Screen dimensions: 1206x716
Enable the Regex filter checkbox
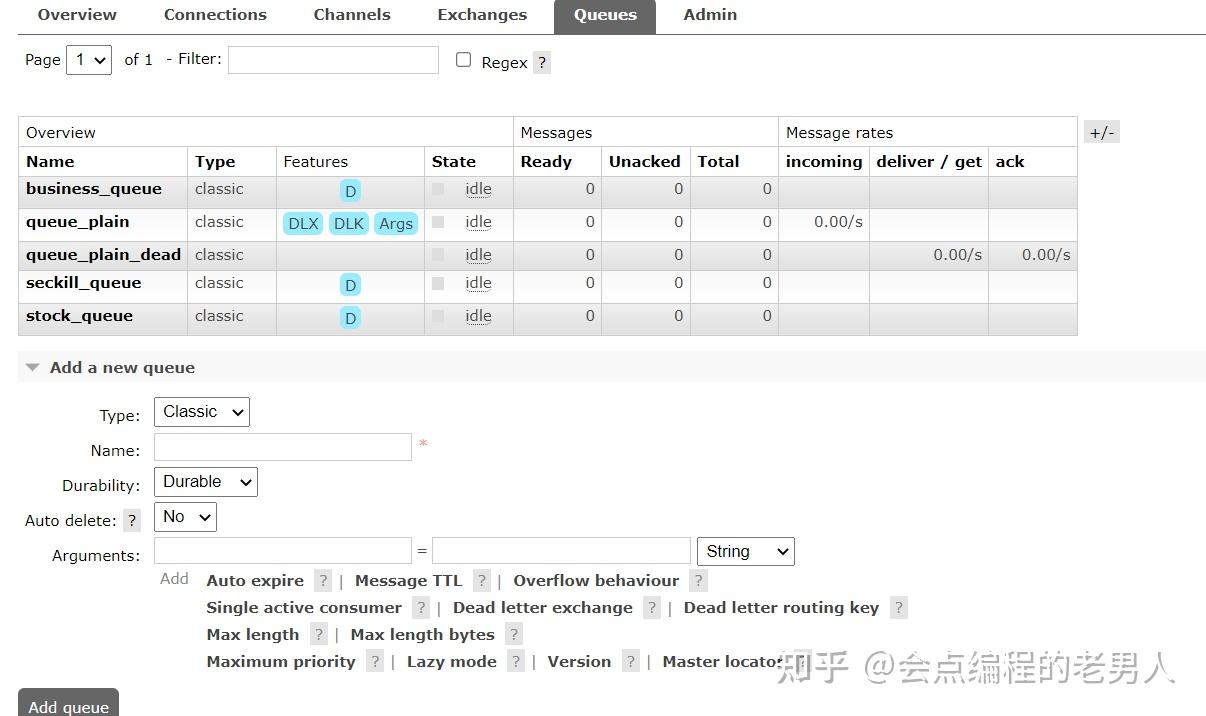tap(463, 60)
